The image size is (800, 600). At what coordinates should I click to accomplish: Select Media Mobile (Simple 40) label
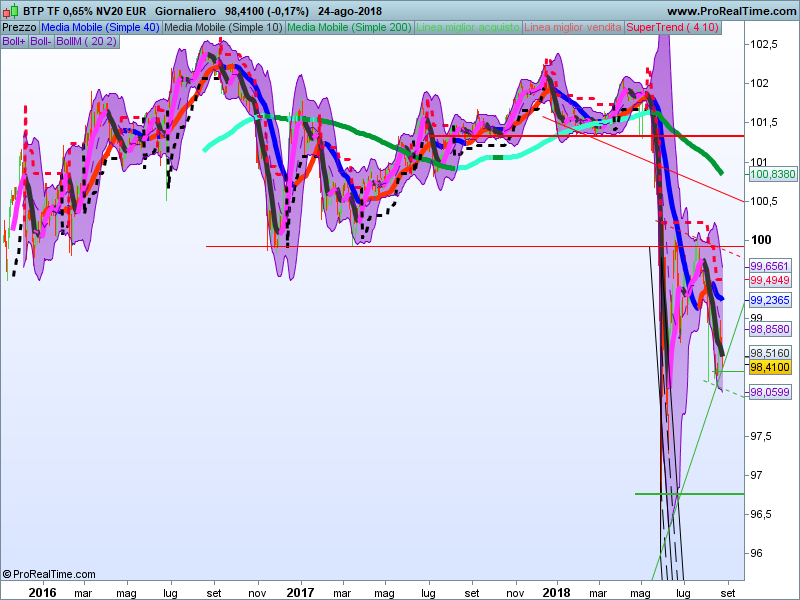[x=101, y=28]
